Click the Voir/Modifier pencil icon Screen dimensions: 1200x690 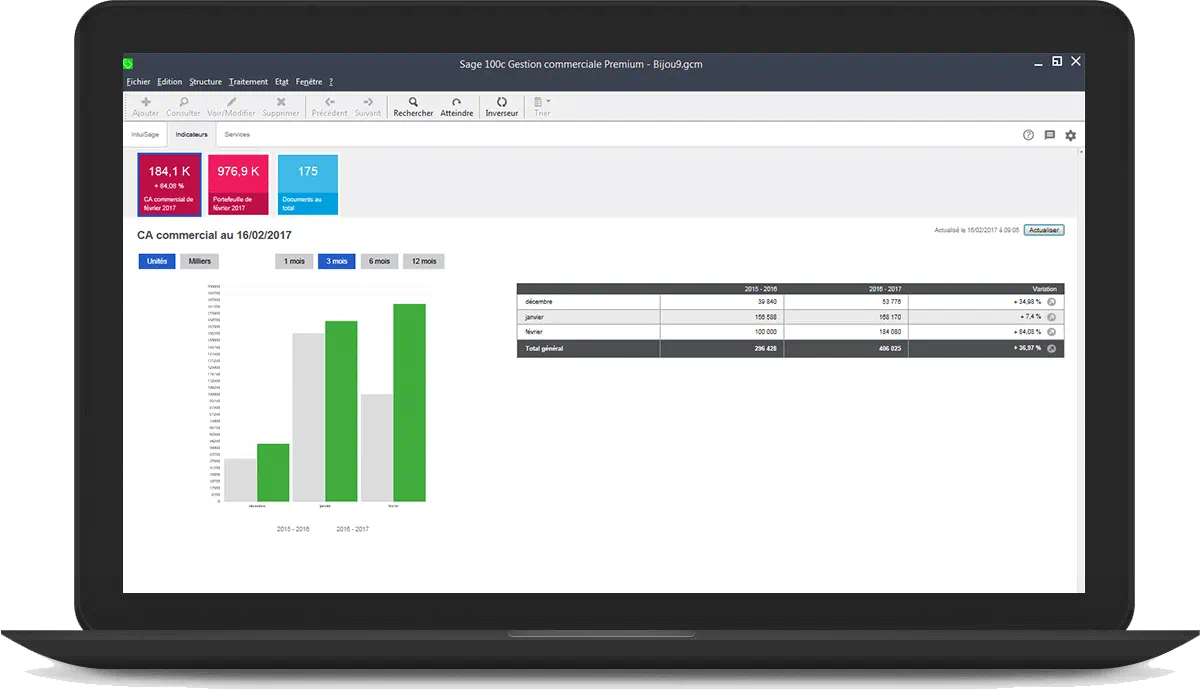click(x=231, y=102)
